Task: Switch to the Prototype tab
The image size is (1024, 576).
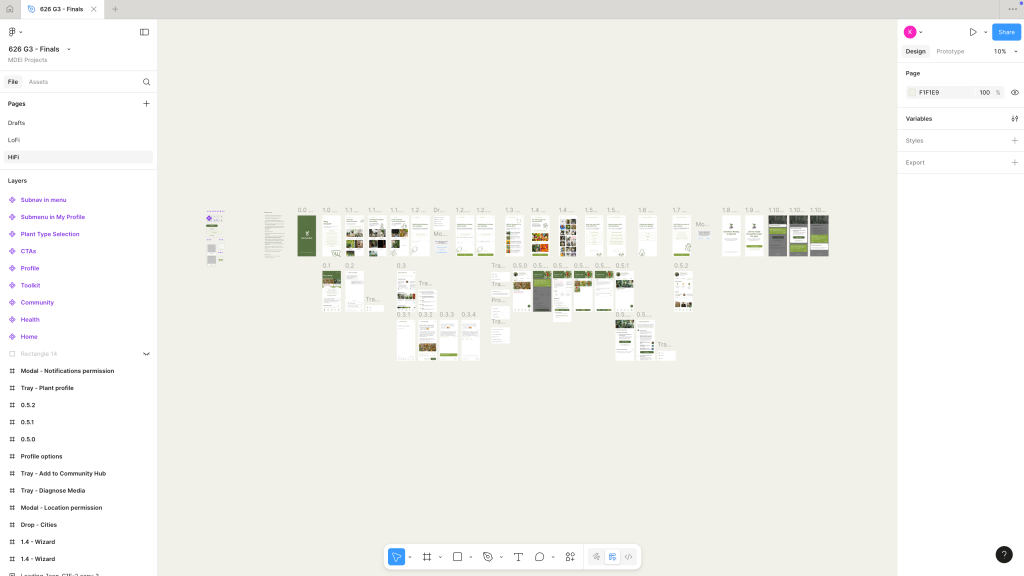Action: tap(950, 51)
